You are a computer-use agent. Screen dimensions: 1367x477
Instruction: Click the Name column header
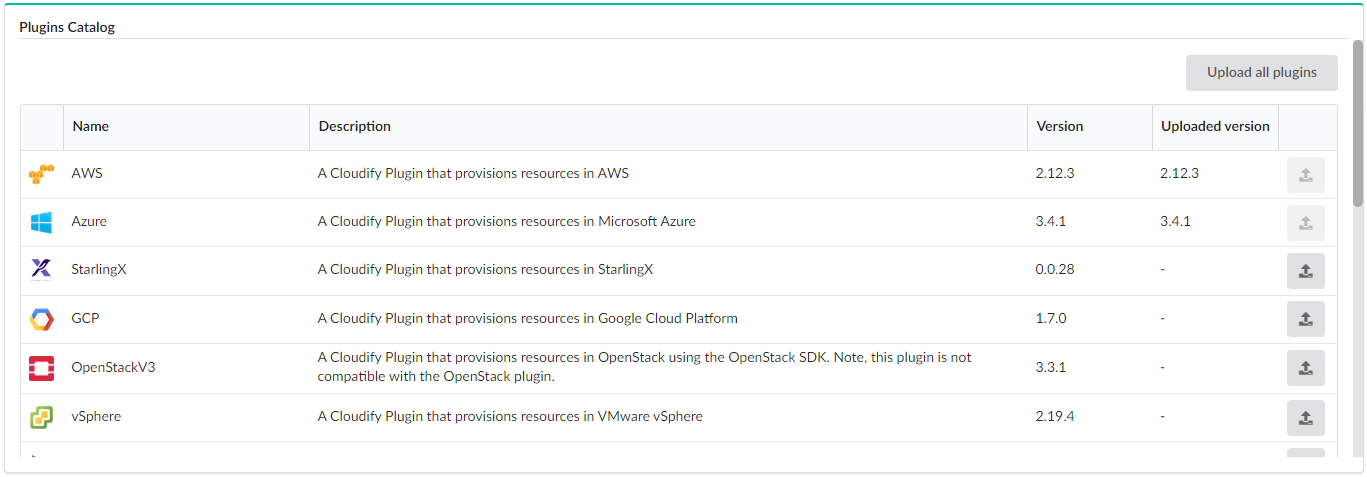tap(91, 127)
